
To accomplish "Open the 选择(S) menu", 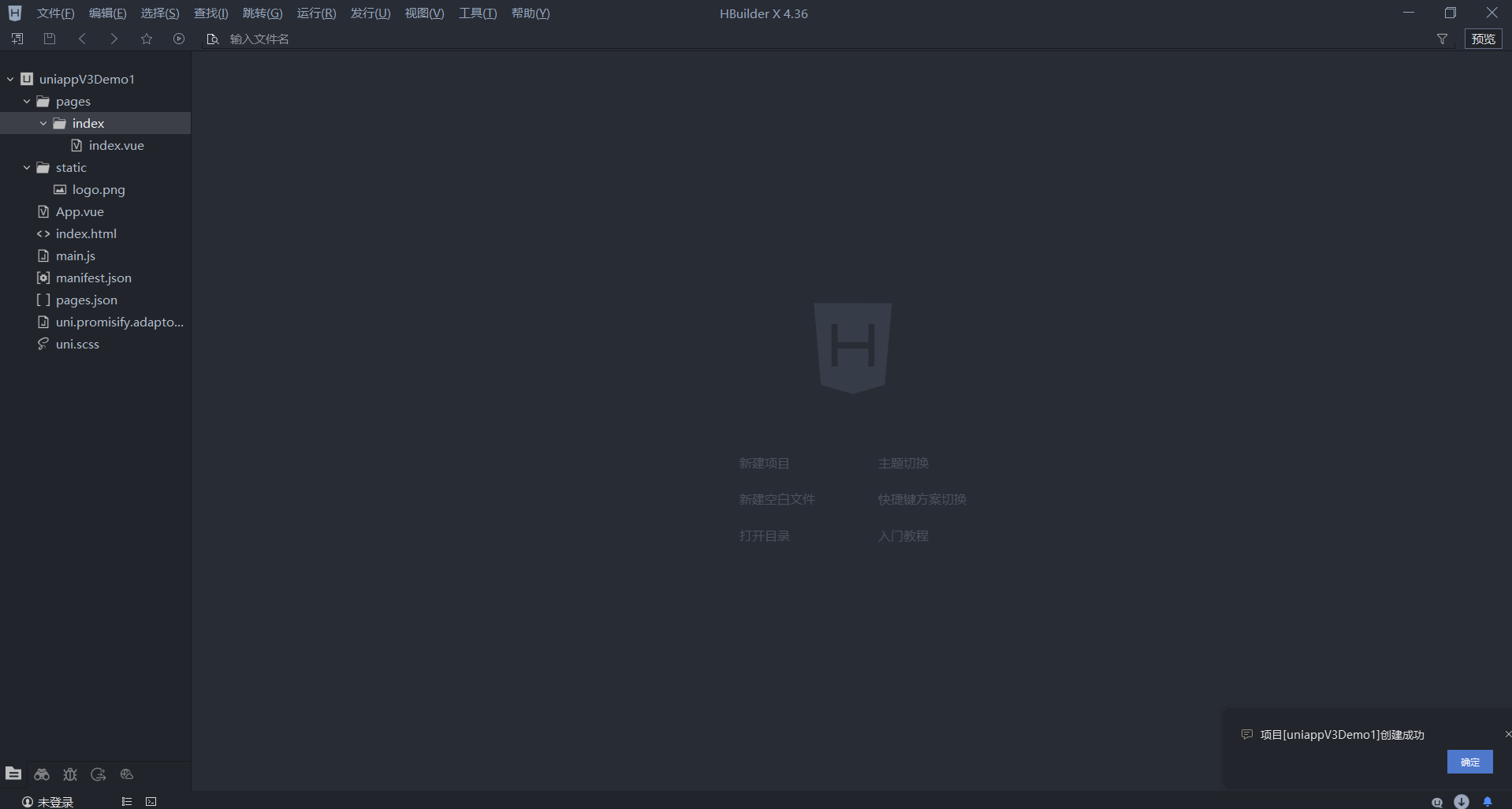I will pyautogui.click(x=160, y=13).
